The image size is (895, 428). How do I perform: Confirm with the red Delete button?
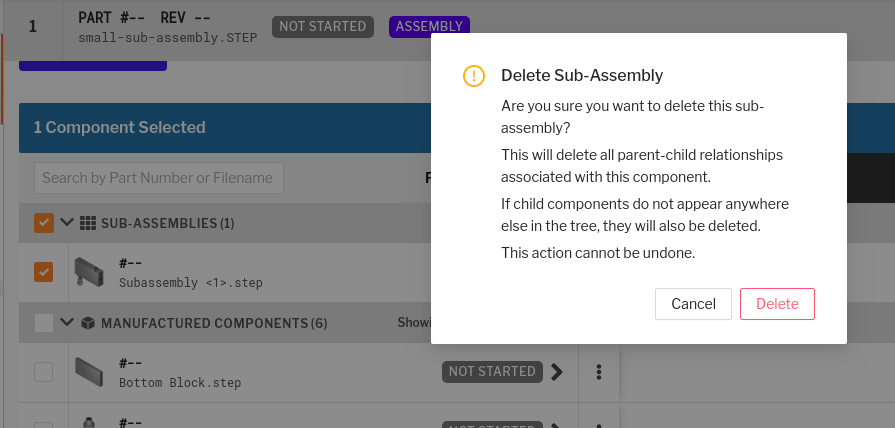coord(777,304)
